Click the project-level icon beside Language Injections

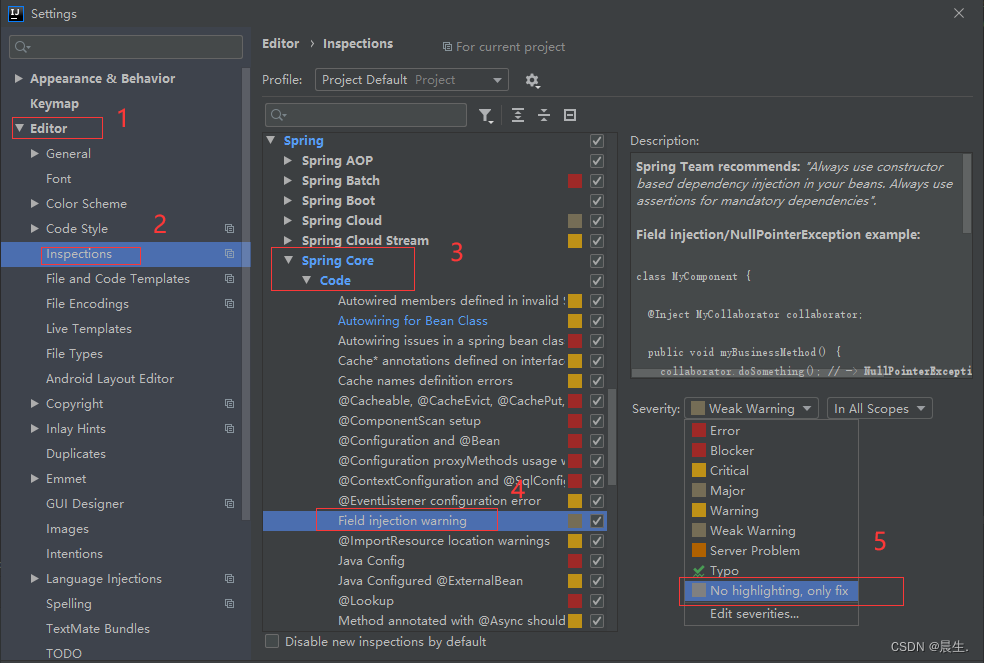(230, 579)
